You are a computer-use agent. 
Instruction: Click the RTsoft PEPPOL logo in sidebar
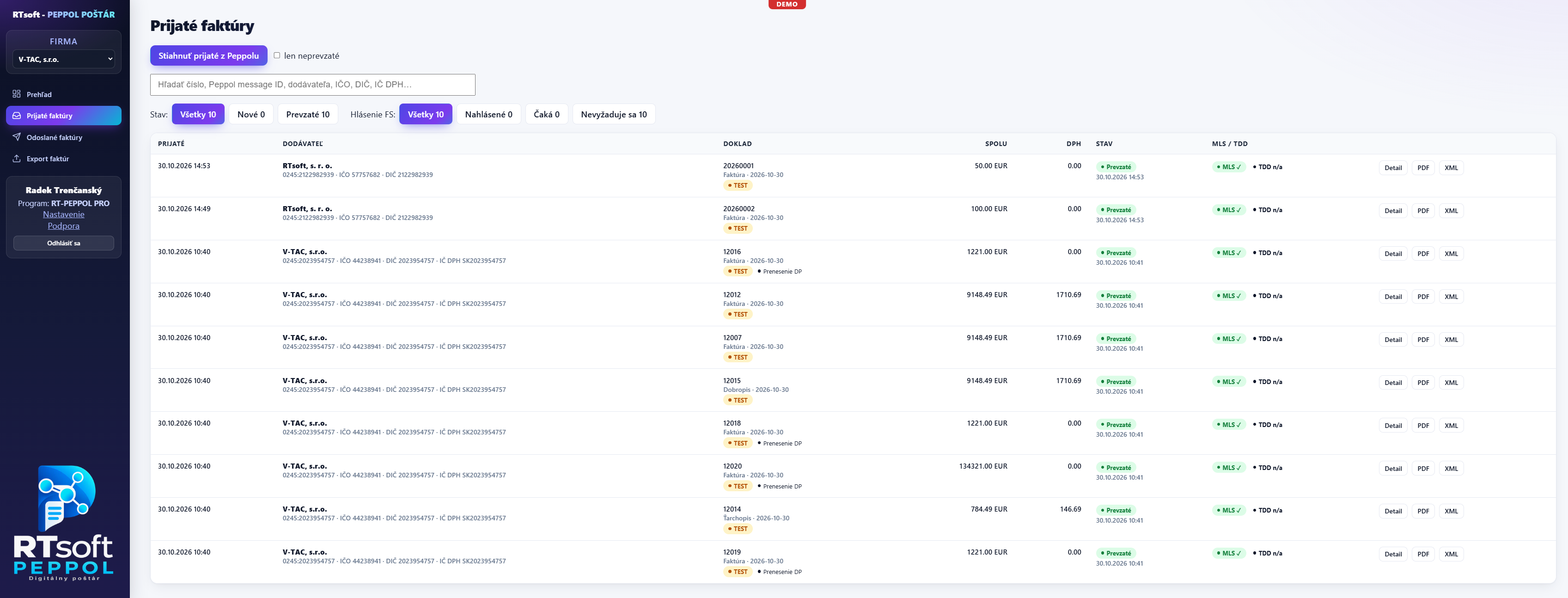click(64, 523)
